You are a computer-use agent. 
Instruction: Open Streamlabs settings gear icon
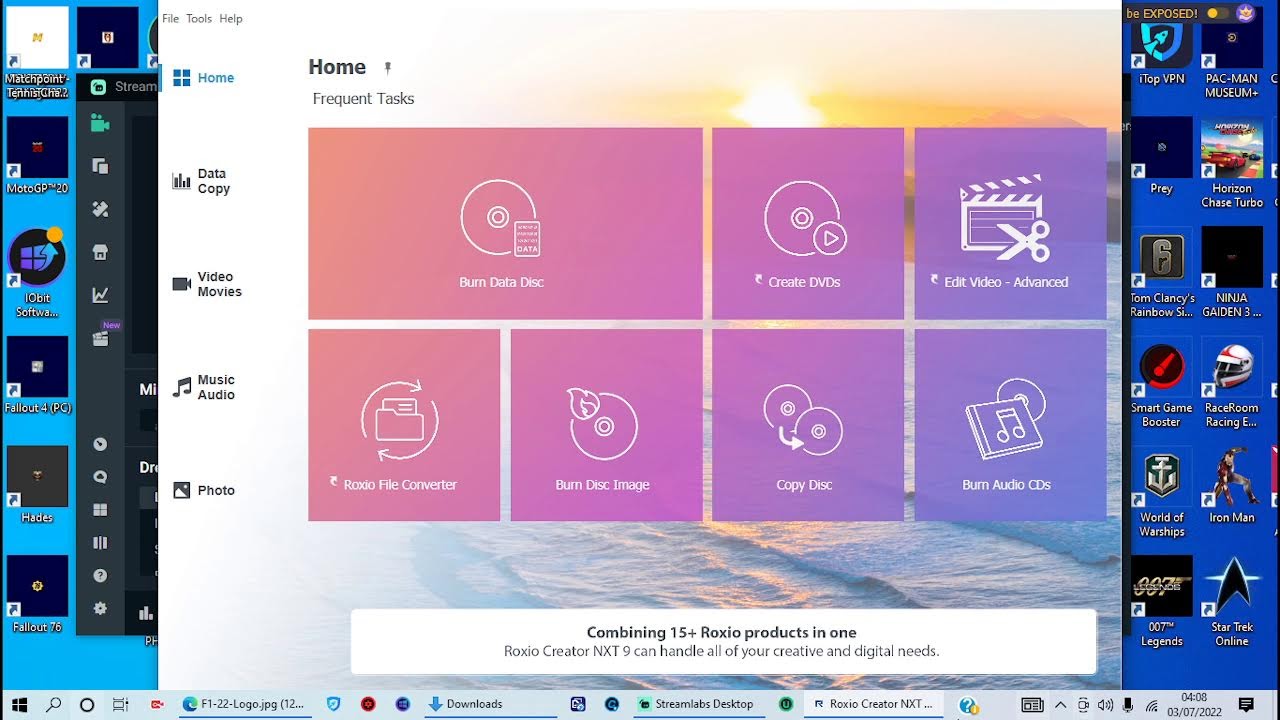pos(100,608)
